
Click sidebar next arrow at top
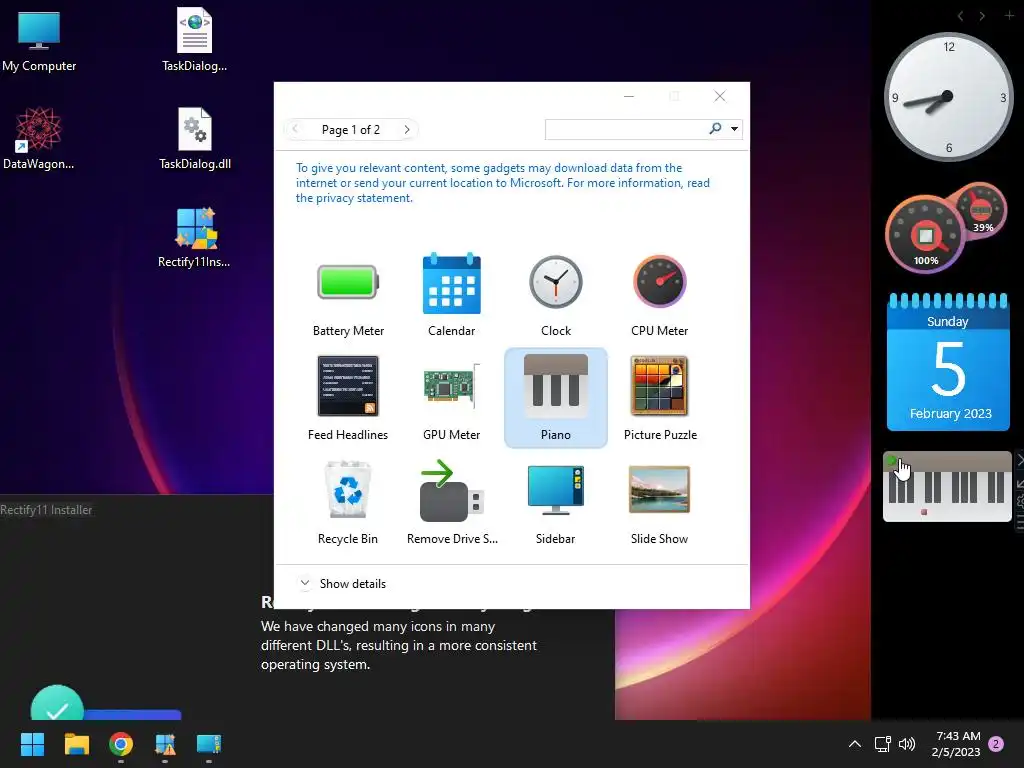pyautogui.click(x=982, y=16)
